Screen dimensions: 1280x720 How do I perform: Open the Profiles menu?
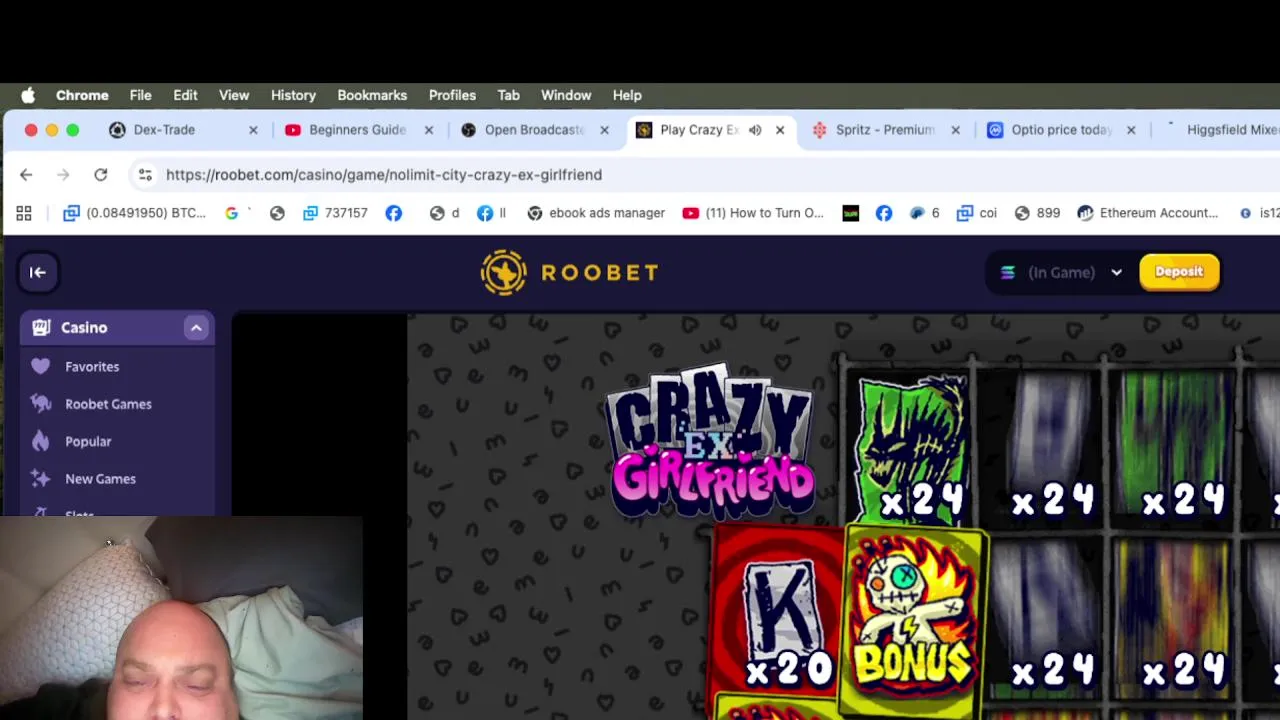click(x=452, y=95)
